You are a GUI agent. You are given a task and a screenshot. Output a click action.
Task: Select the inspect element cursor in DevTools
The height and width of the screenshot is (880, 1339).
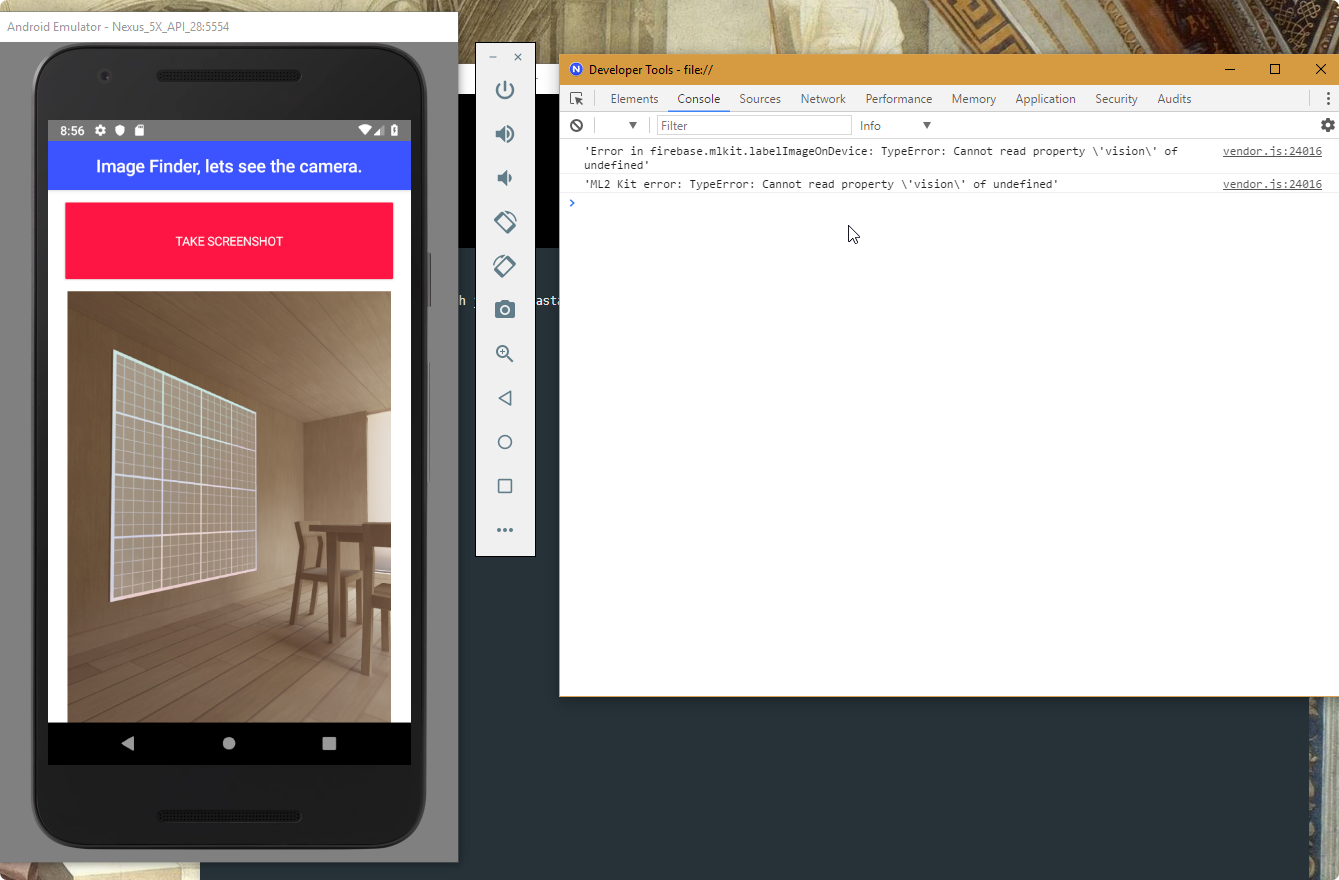tap(577, 98)
